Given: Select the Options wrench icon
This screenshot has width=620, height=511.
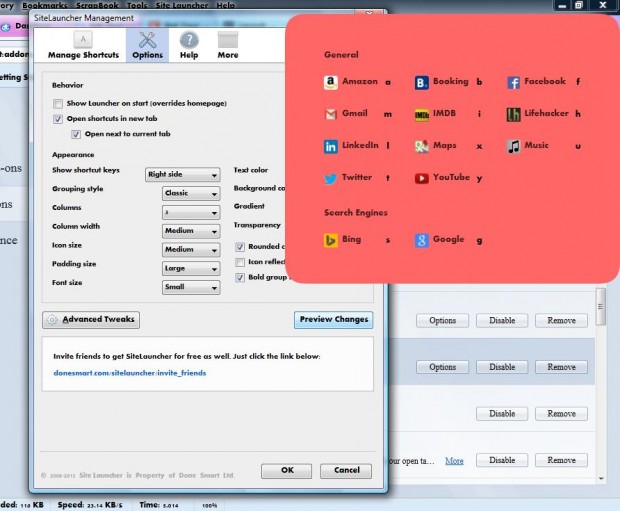Looking at the screenshot, I should coord(147,40).
